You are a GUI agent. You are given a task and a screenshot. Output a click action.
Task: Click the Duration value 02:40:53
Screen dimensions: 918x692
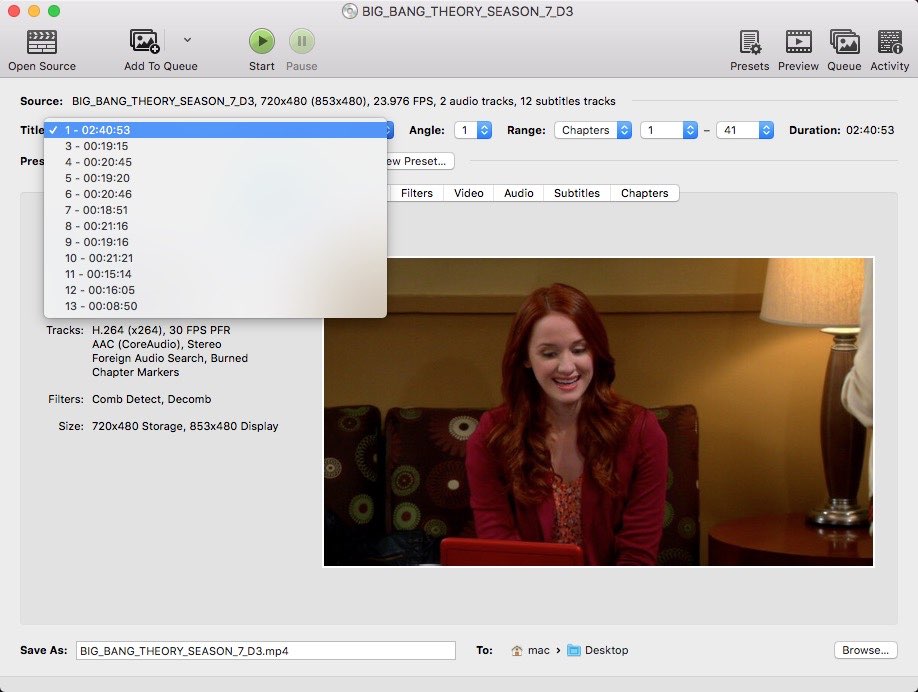(870, 130)
